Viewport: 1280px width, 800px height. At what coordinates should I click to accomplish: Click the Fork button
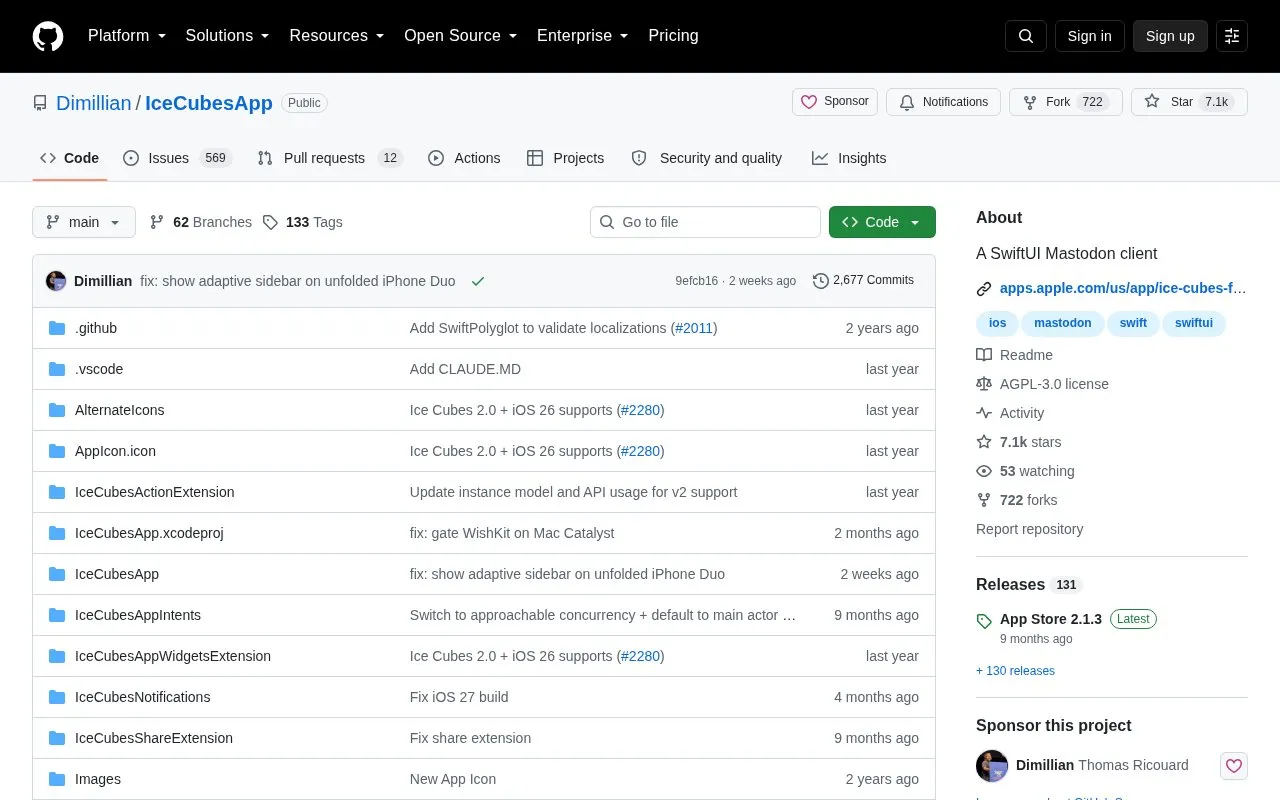click(1065, 102)
